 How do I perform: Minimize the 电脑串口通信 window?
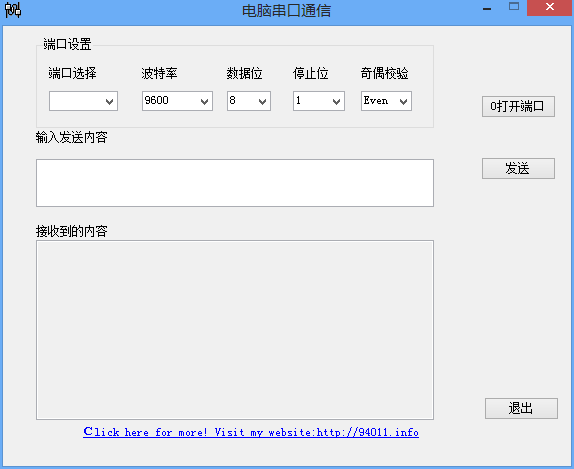487,8
